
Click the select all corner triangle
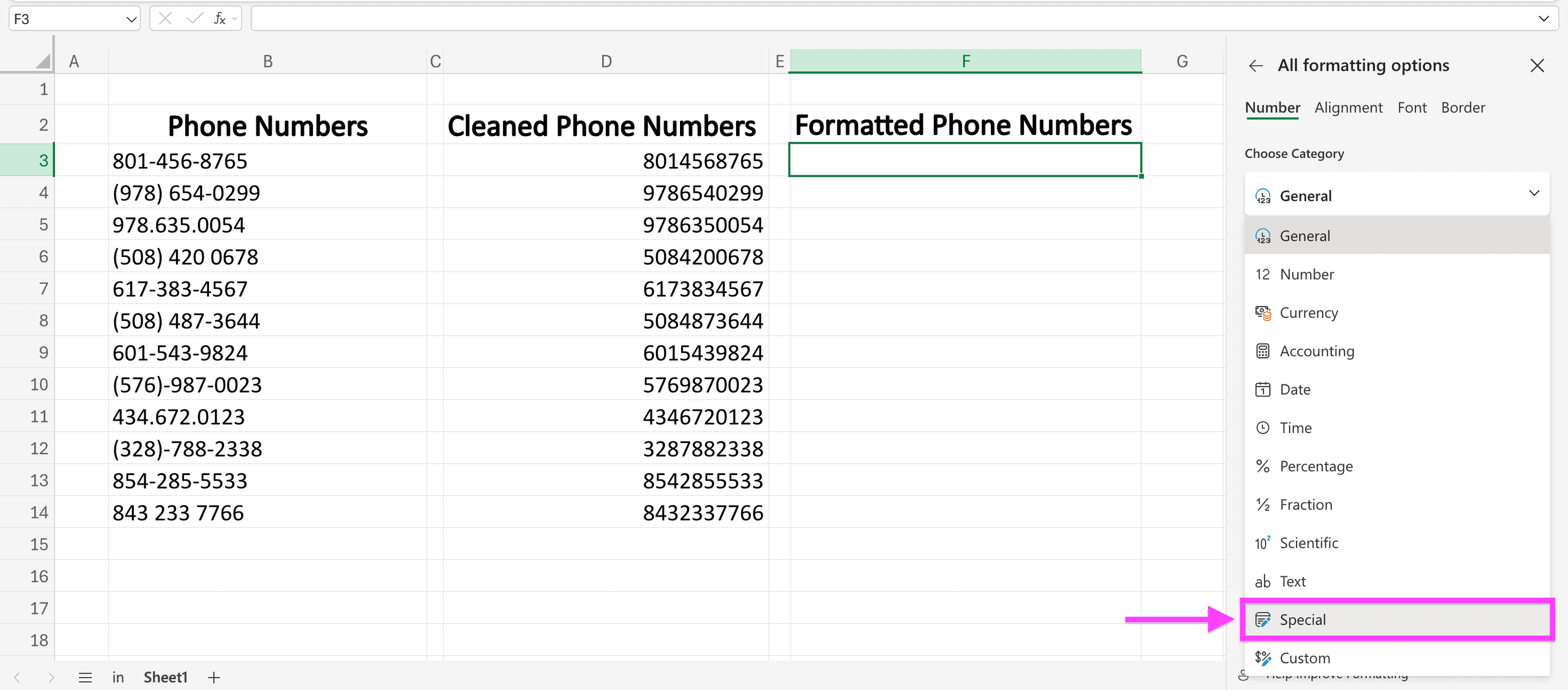(42, 60)
